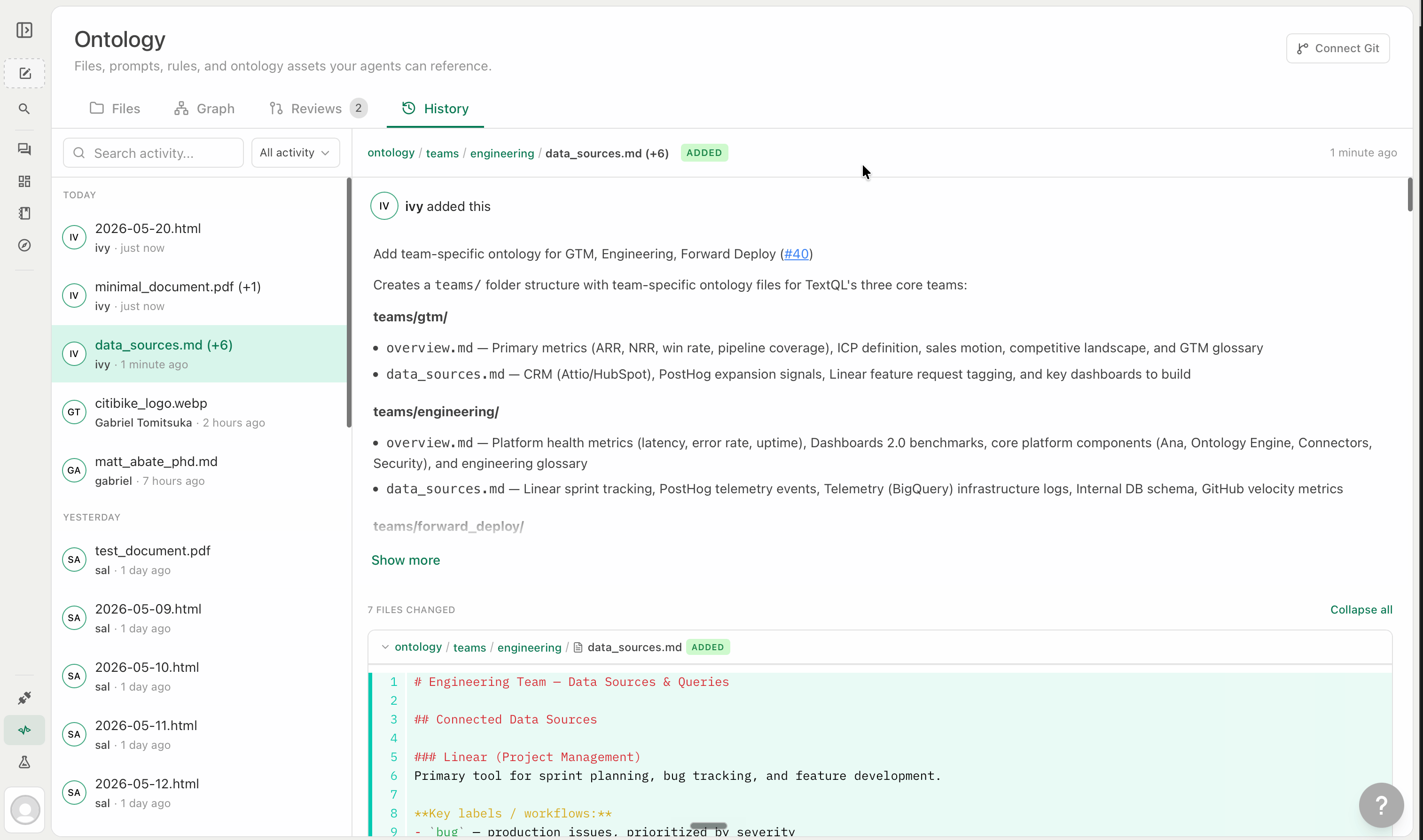This screenshot has width=1423, height=840.
Task: Select the active ontology pulse icon
Action: [x=24, y=730]
